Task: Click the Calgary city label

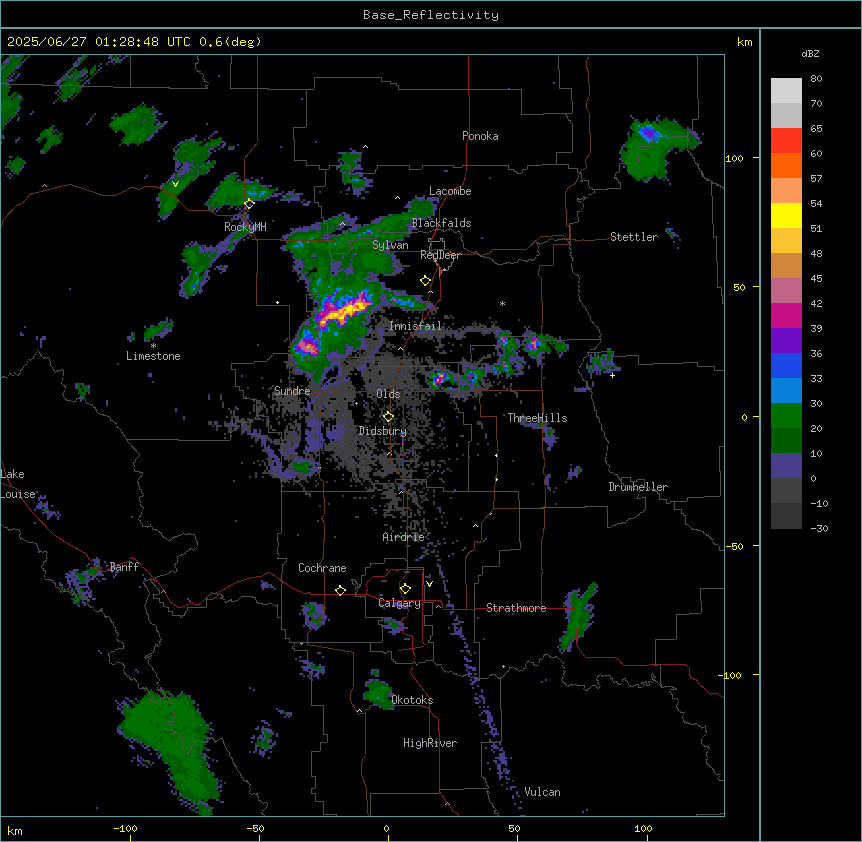Action: point(399,603)
